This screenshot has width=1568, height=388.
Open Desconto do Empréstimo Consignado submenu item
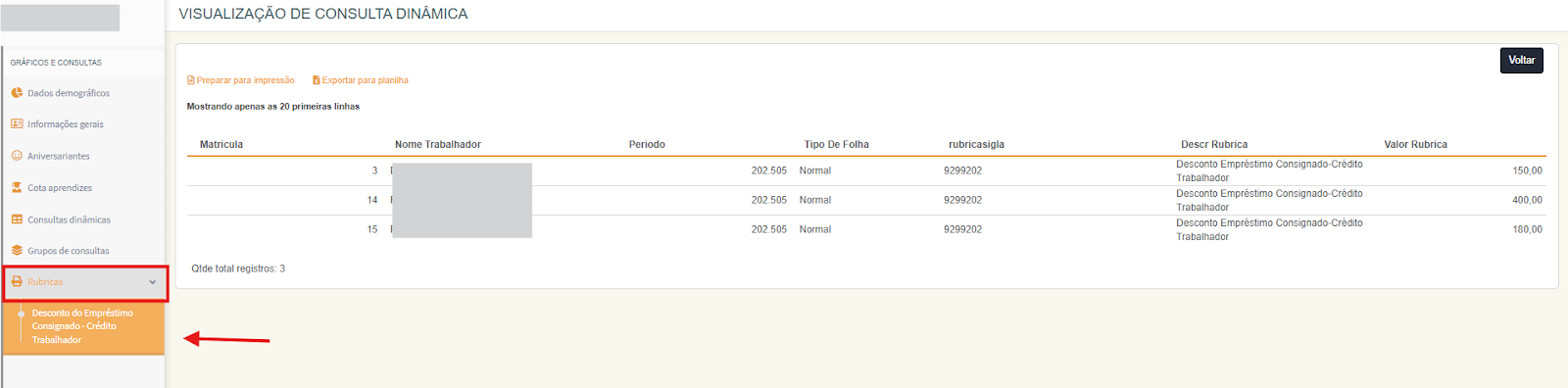[83, 327]
